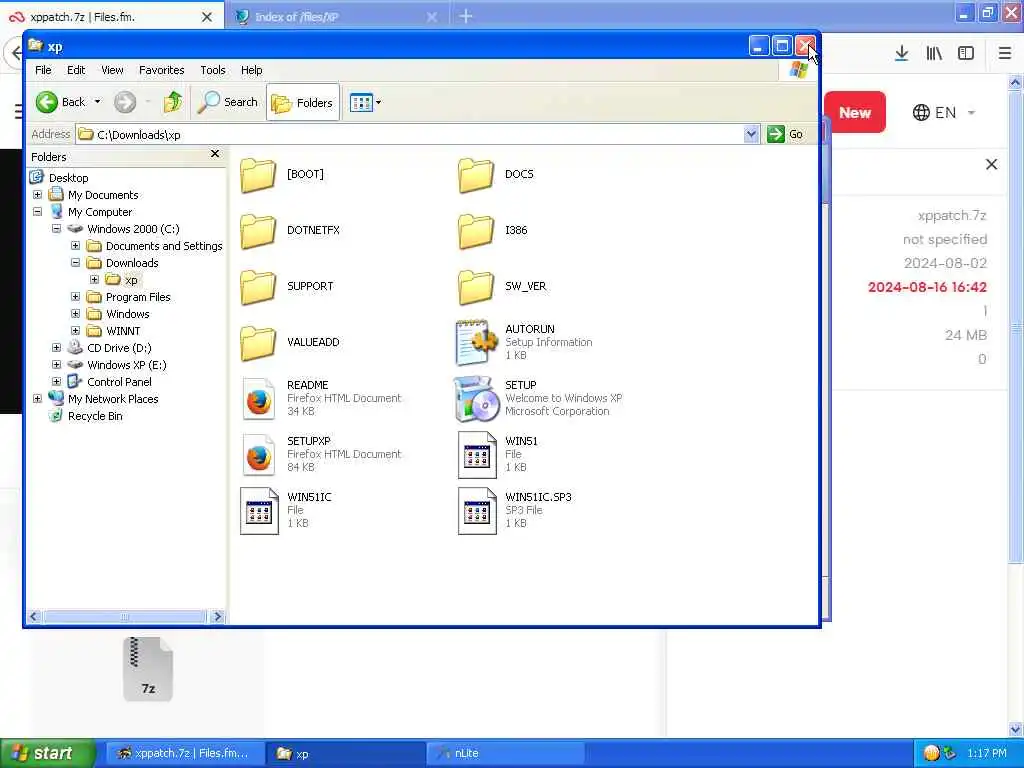Select the I386 folder
Image resolution: width=1024 pixels, height=768 pixels.
point(476,231)
